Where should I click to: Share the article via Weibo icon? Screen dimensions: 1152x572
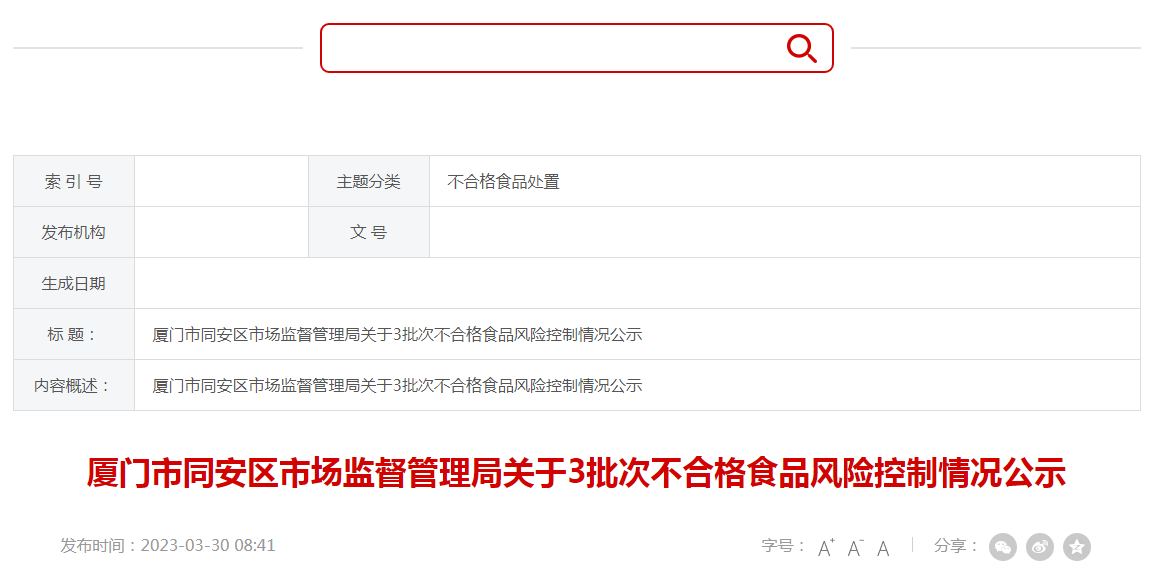click(1040, 547)
